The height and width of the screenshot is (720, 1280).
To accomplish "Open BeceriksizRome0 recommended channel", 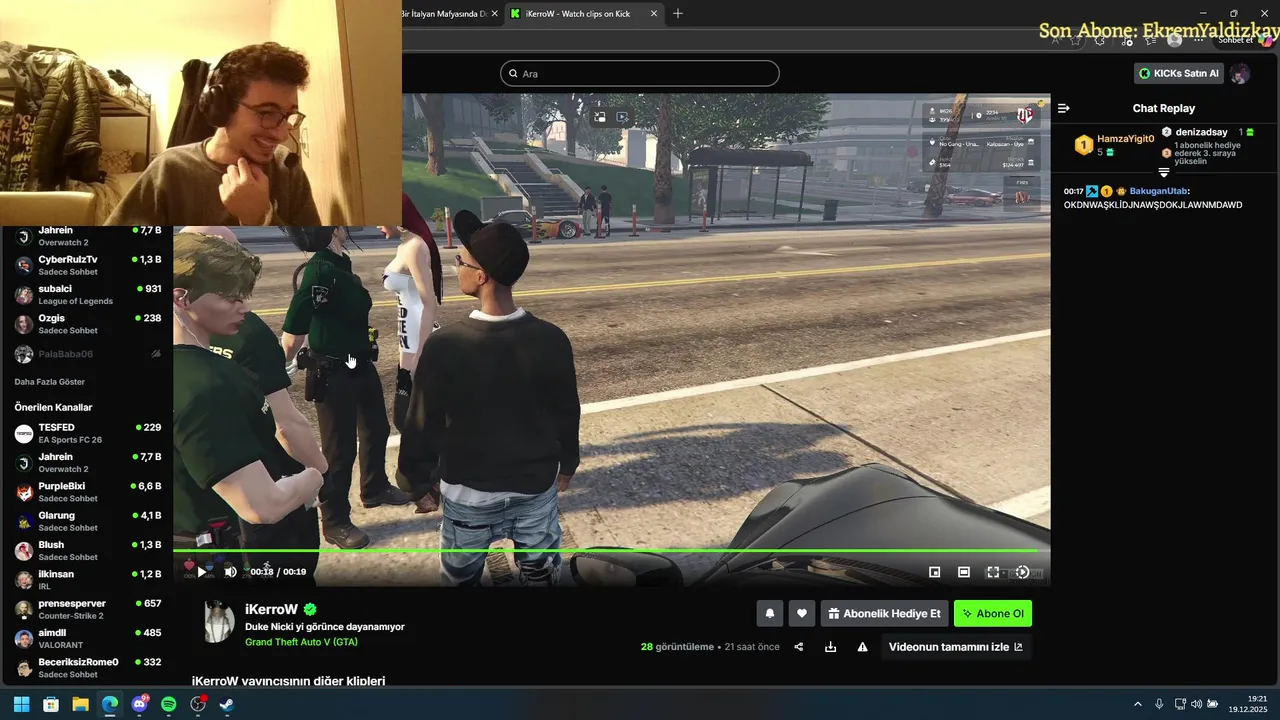I will click(88, 668).
